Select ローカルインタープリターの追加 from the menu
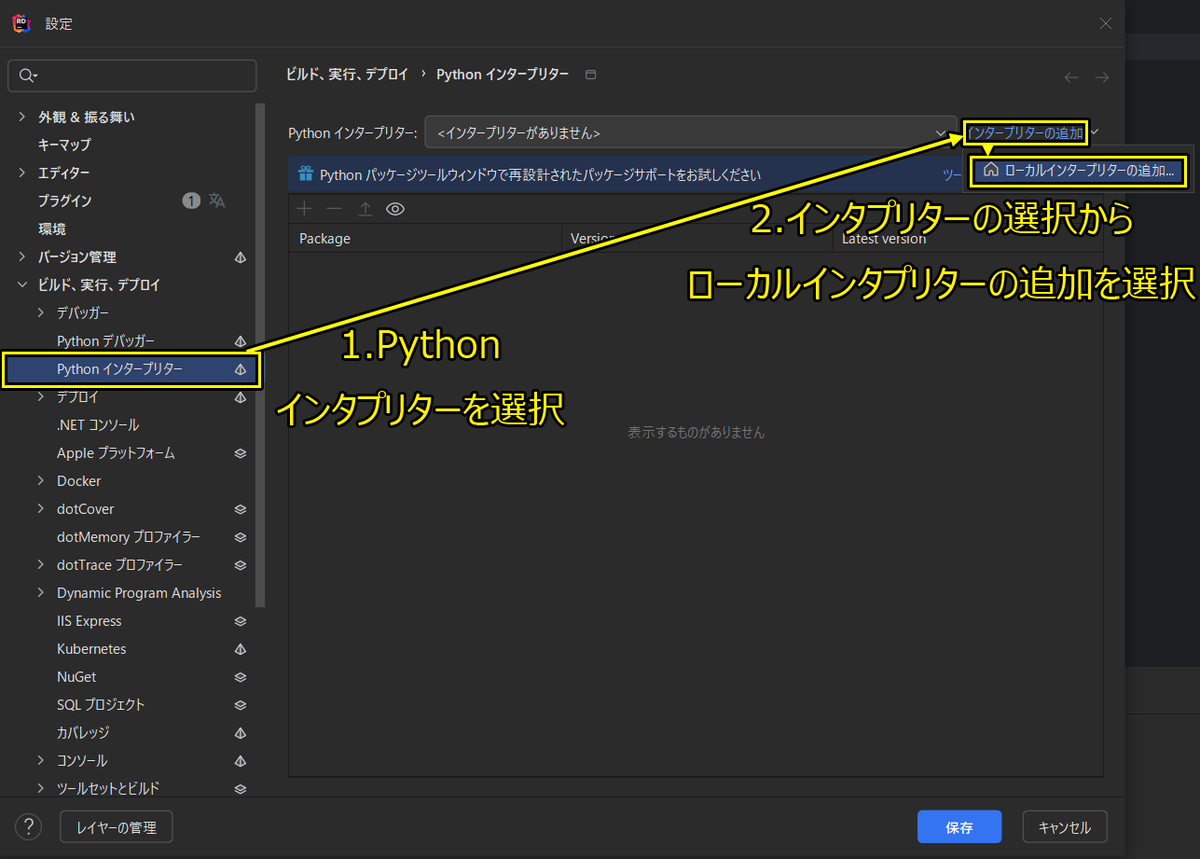The height and width of the screenshot is (859, 1200). click(x=1078, y=171)
